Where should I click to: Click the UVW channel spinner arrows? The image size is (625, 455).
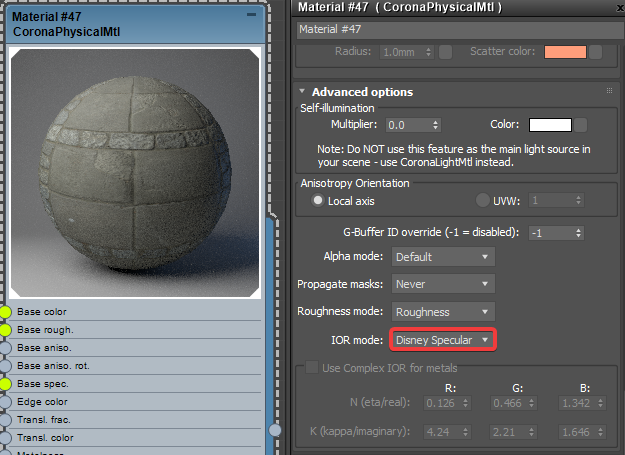[x=578, y=200]
